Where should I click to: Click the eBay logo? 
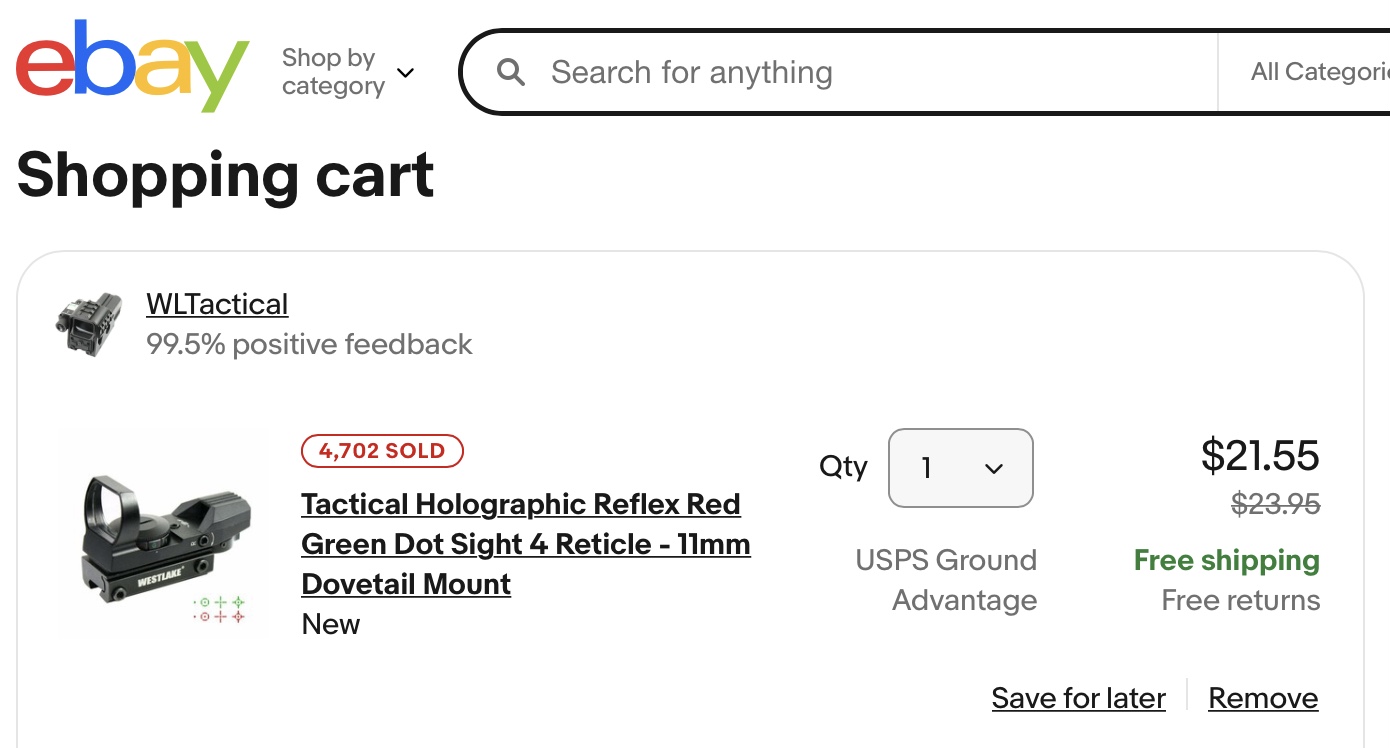[x=132, y=66]
